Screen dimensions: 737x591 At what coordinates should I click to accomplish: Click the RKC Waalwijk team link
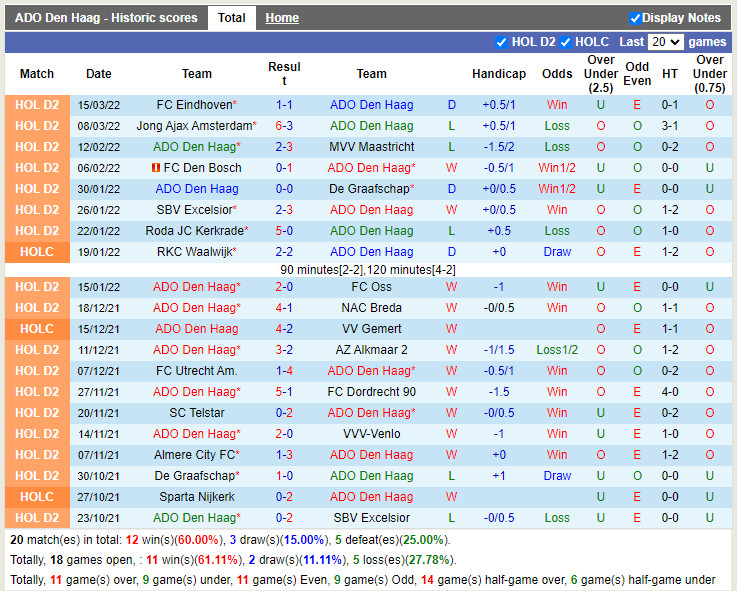(x=194, y=252)
